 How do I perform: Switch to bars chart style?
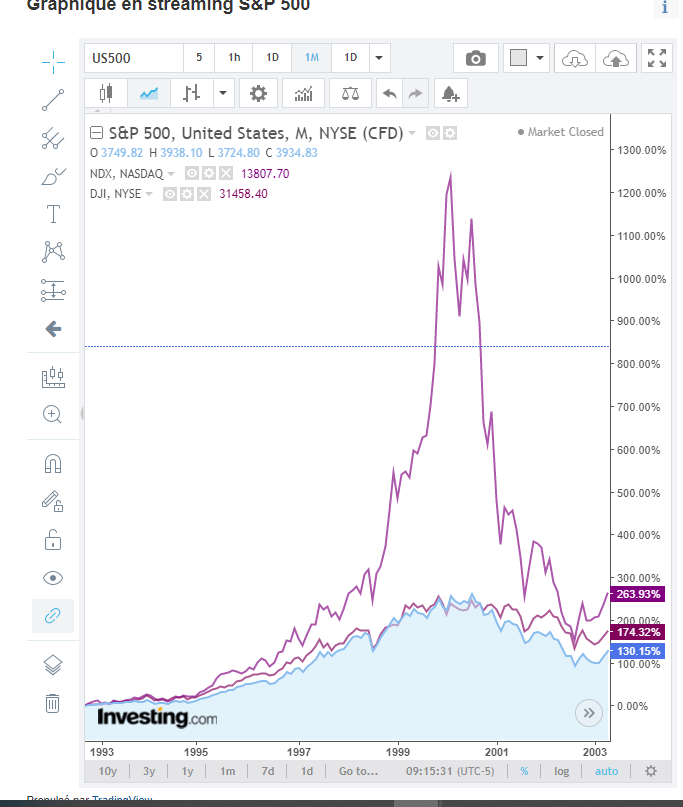click(191, 94)
